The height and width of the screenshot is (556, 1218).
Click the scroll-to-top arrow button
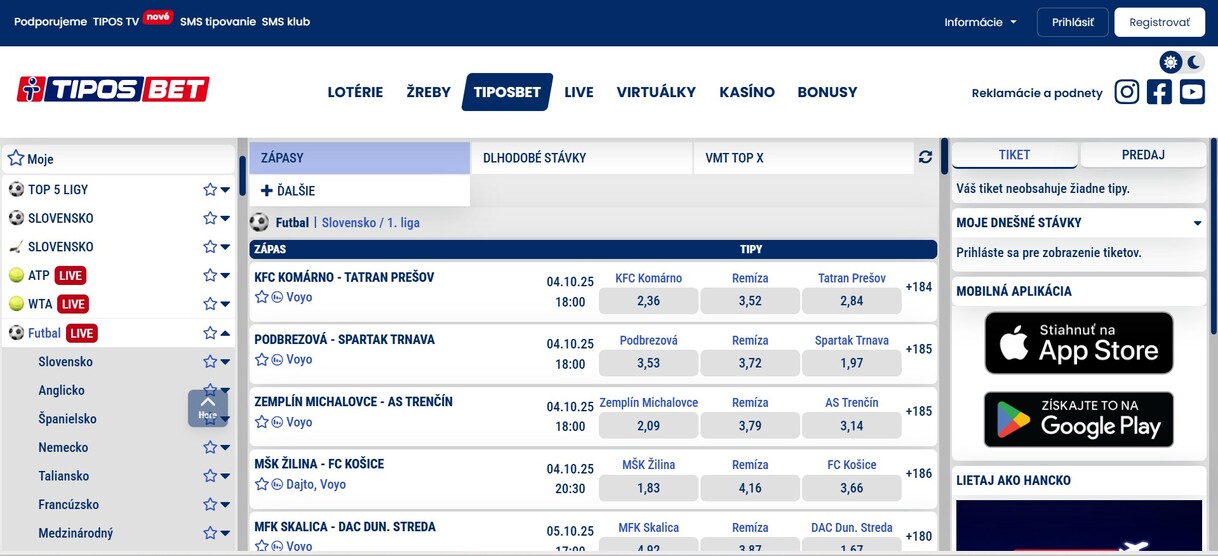(x=207, y=408)
